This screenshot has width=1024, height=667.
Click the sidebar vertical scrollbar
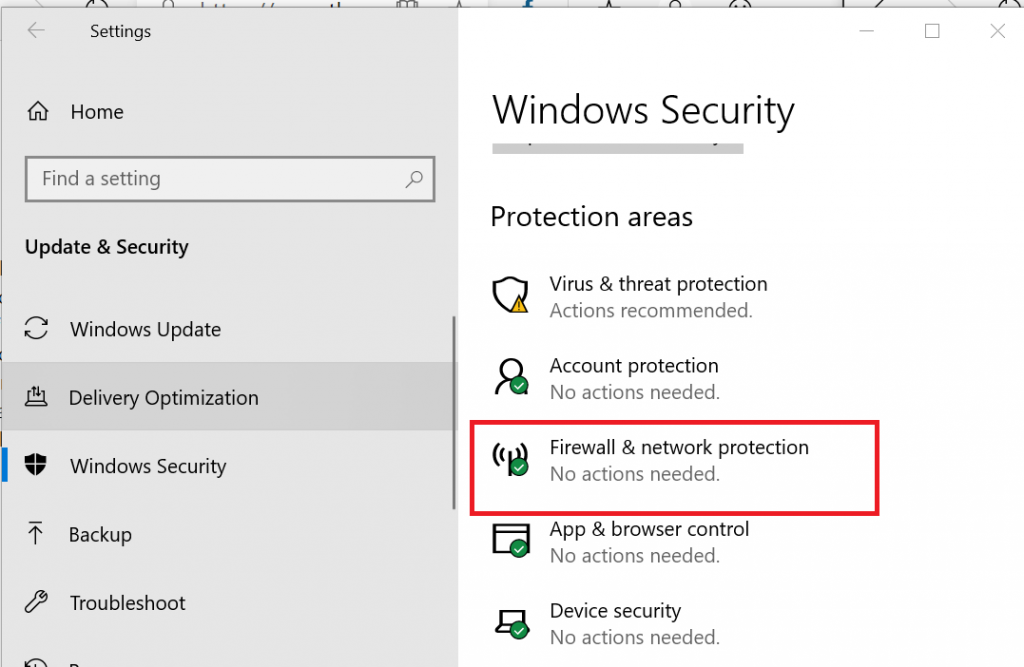453,412
